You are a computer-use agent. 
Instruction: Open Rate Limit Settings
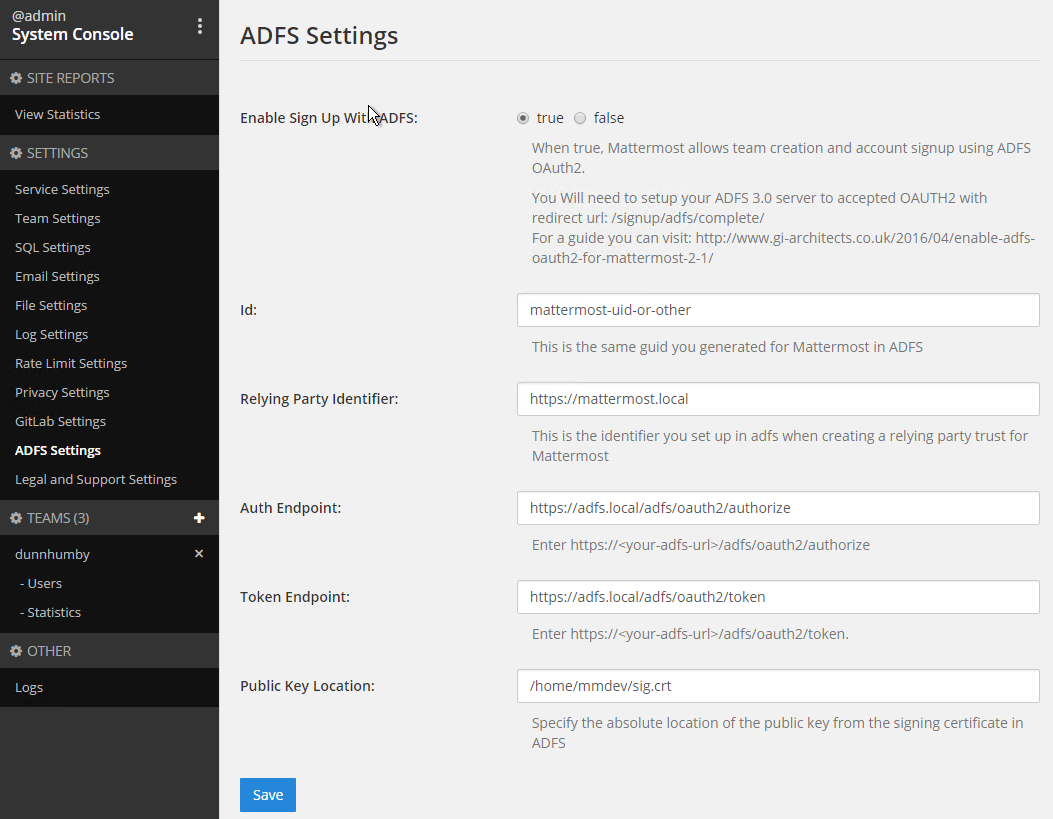click(71, 363)
